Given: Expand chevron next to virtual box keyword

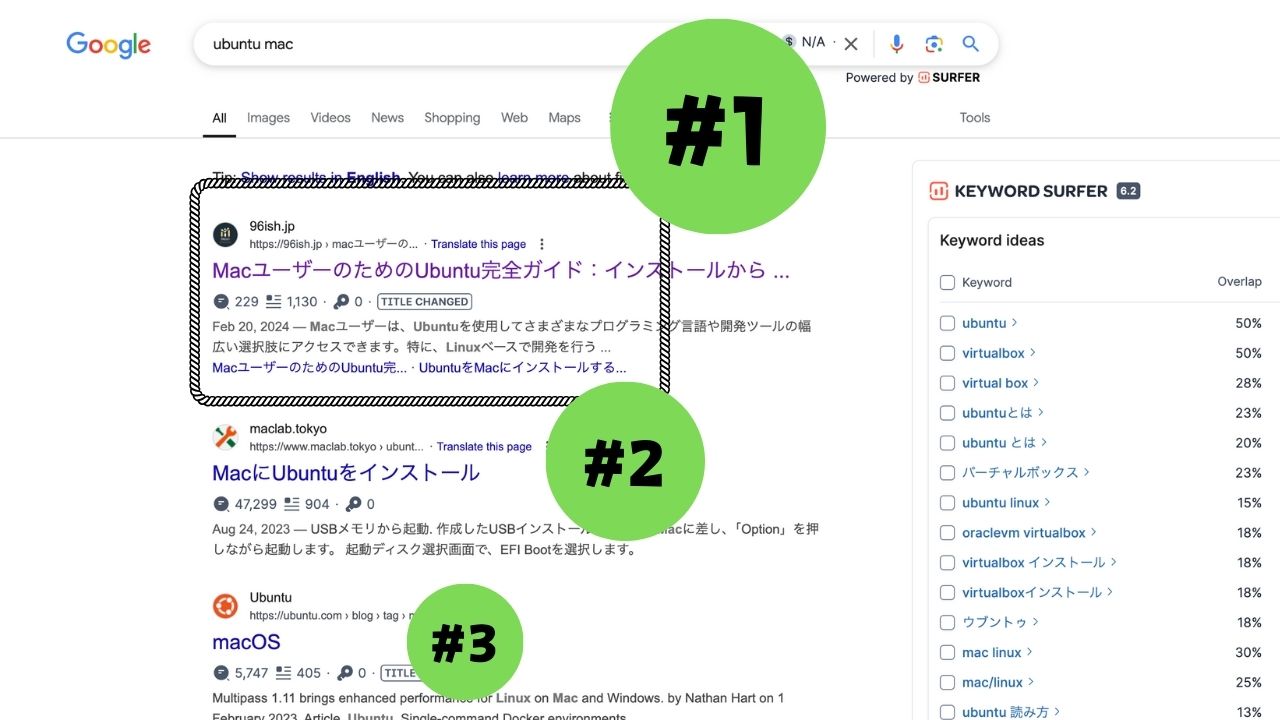Looking at the screenshot, I should pyautogui.click(x=1036, y=383).
